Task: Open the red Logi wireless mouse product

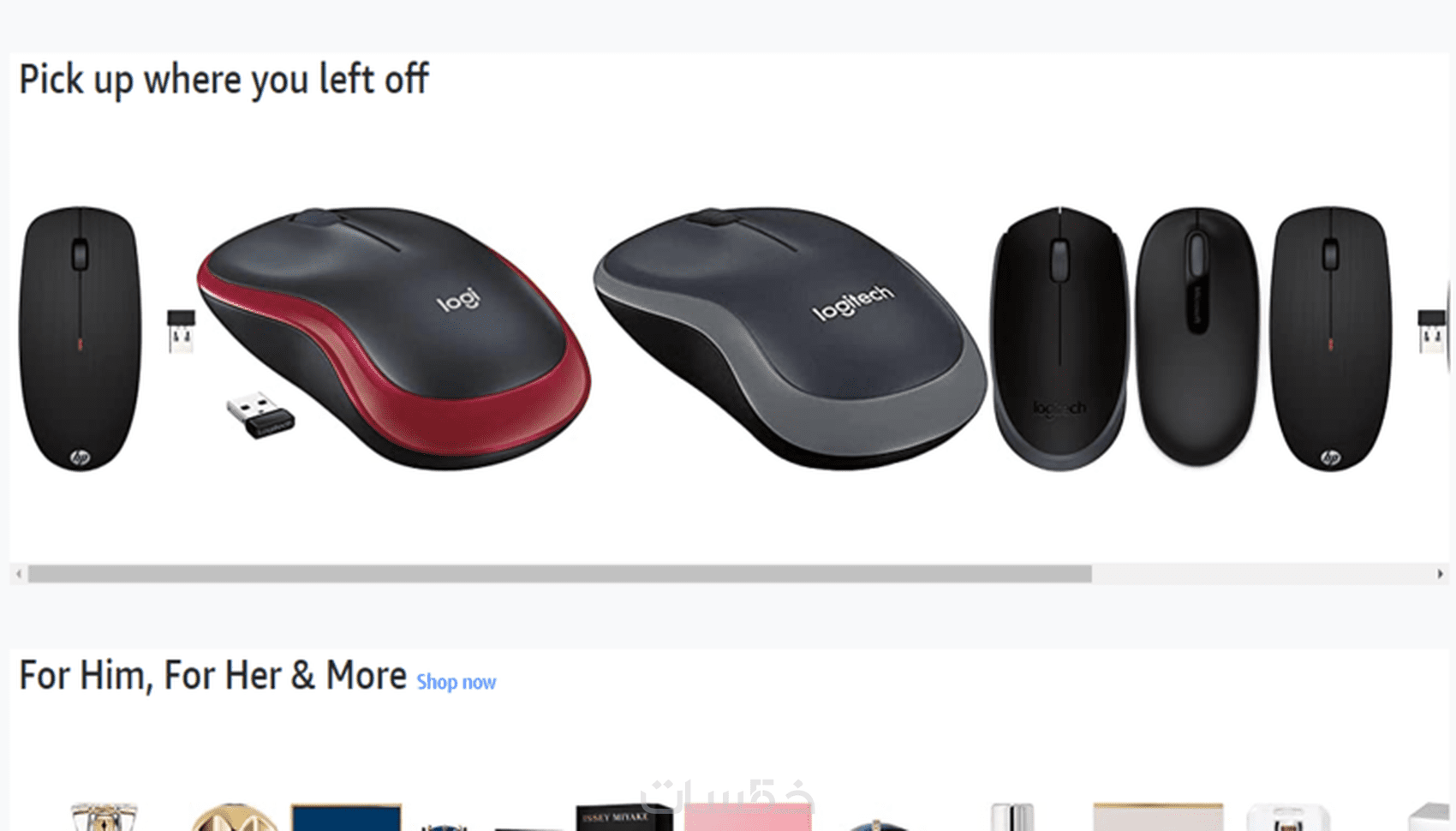Action: [x=394, y=337]
